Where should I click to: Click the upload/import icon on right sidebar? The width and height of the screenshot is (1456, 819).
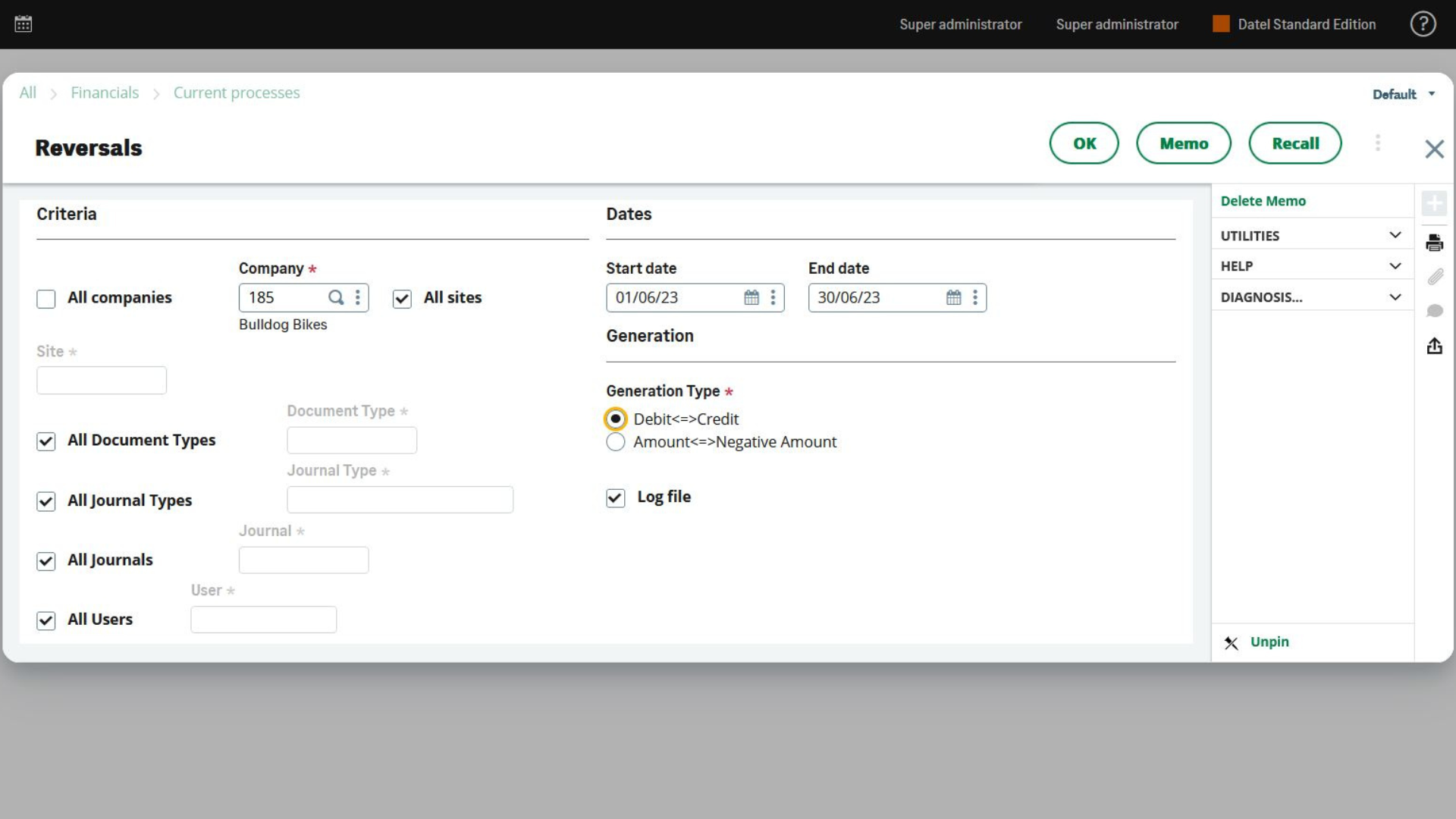pyautogui.click(x=1435, y=346)
